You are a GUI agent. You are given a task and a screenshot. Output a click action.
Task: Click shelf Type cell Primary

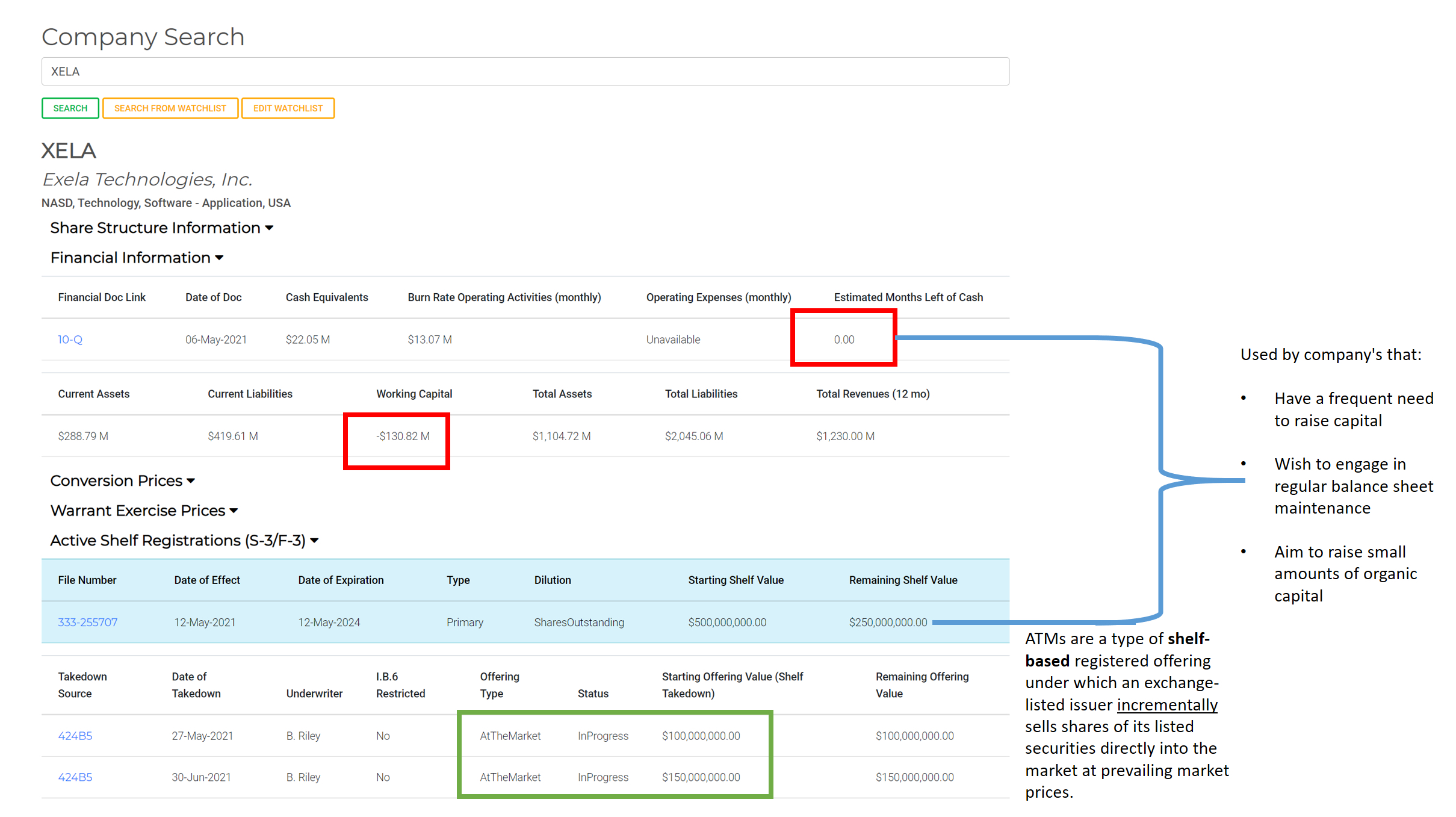[465, 623]
